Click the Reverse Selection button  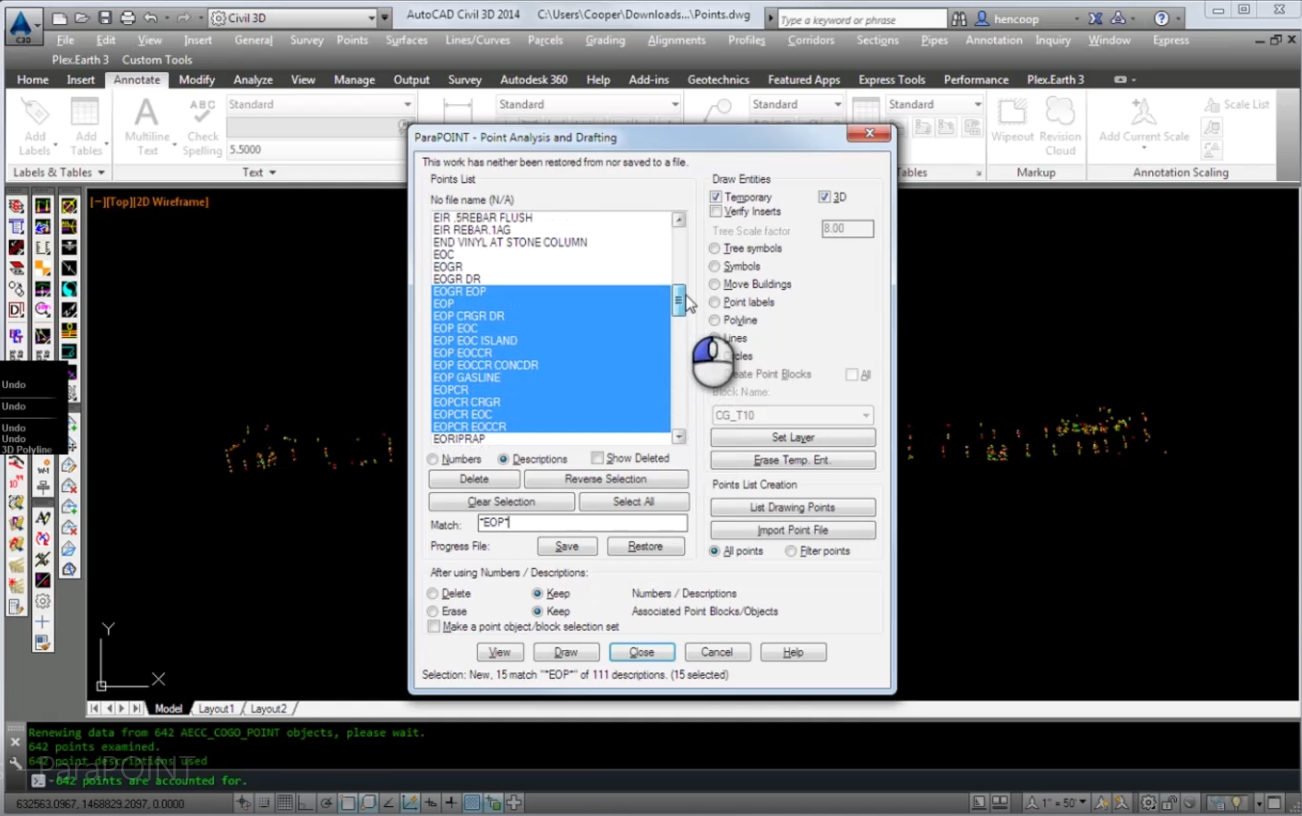605,479
